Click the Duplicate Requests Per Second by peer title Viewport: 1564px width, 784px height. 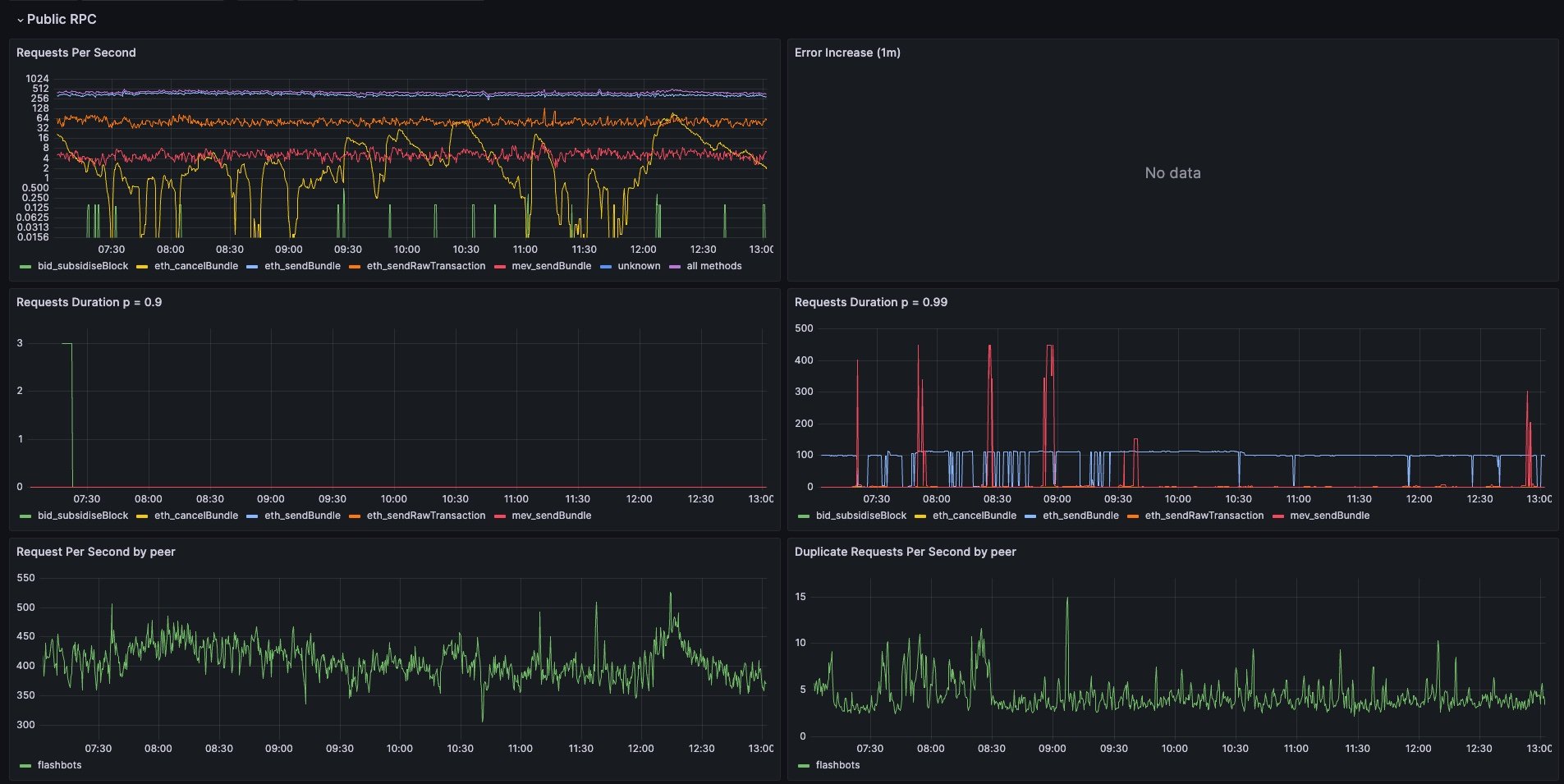905,552
